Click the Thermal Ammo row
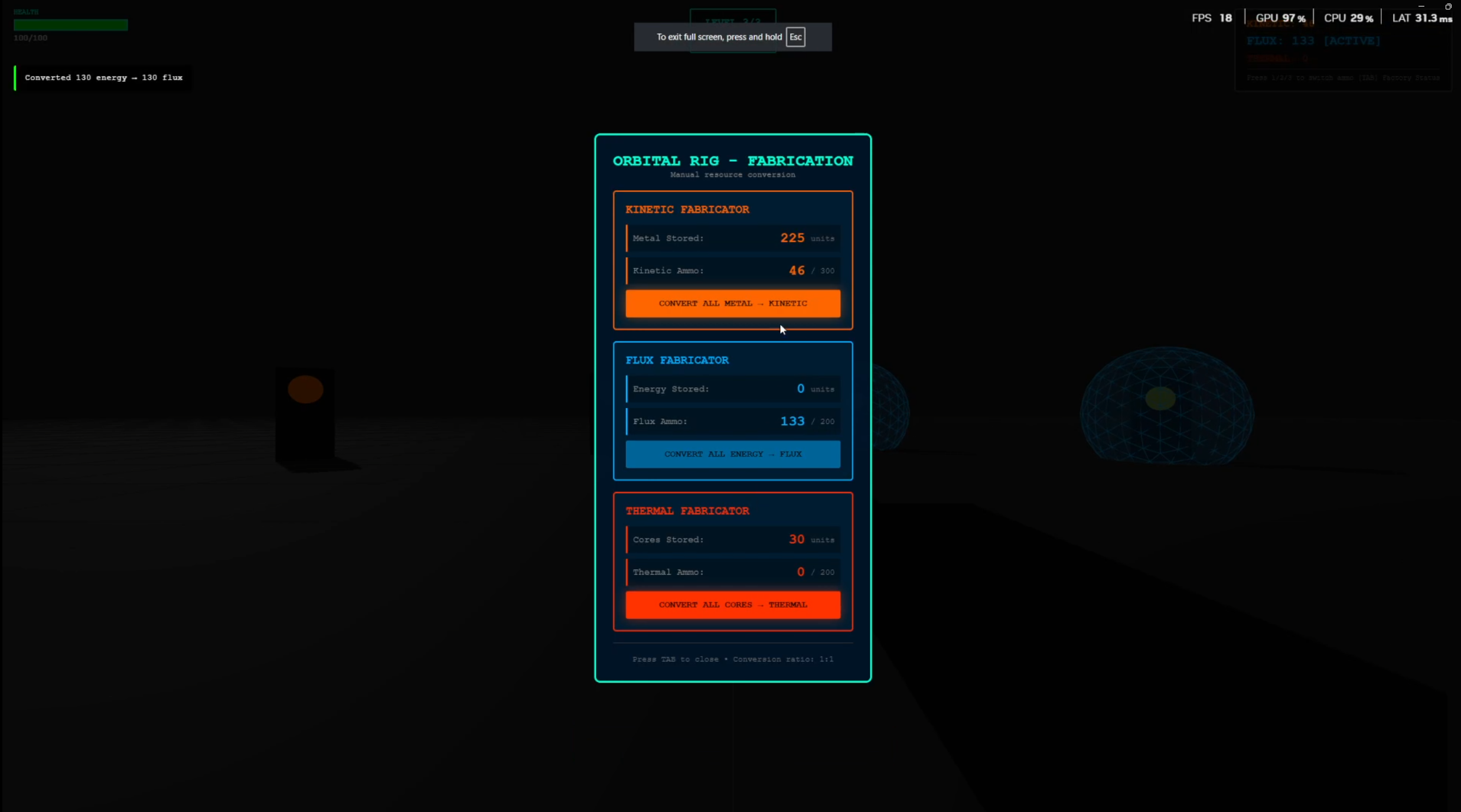This screenshot has height=812, width=1461. pyautogui.click(x=732, y=572)
